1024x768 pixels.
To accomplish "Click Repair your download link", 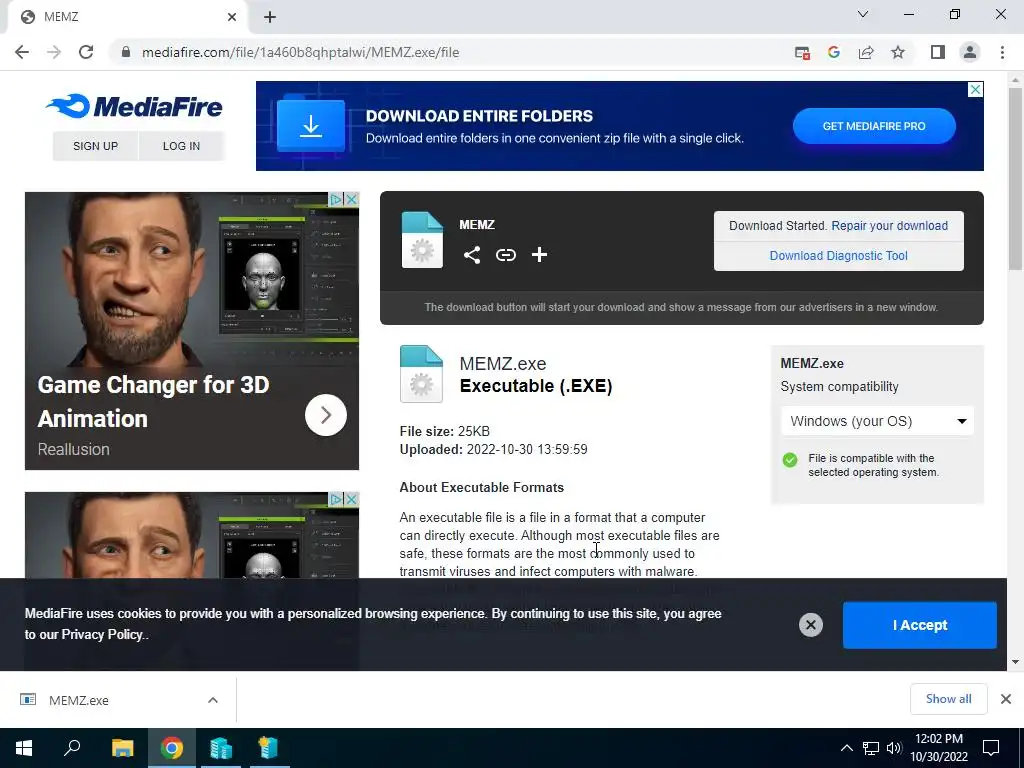I will [889, 225].
